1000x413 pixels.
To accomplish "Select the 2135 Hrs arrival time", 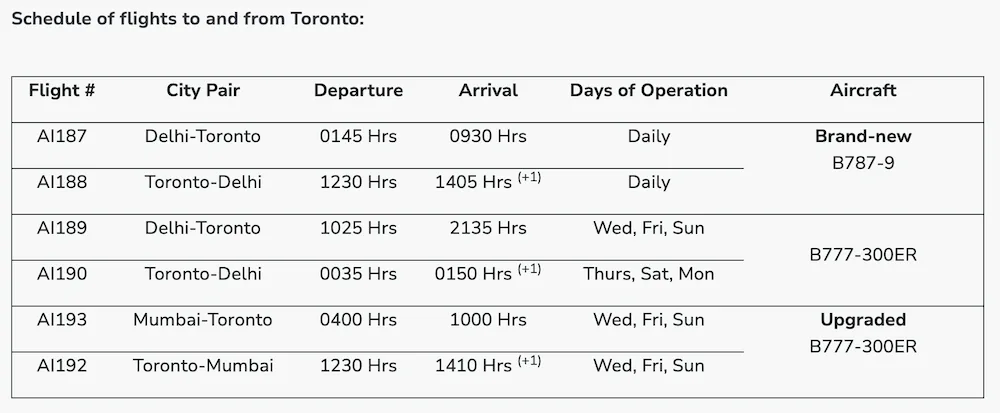I will (x=488, y=228).
